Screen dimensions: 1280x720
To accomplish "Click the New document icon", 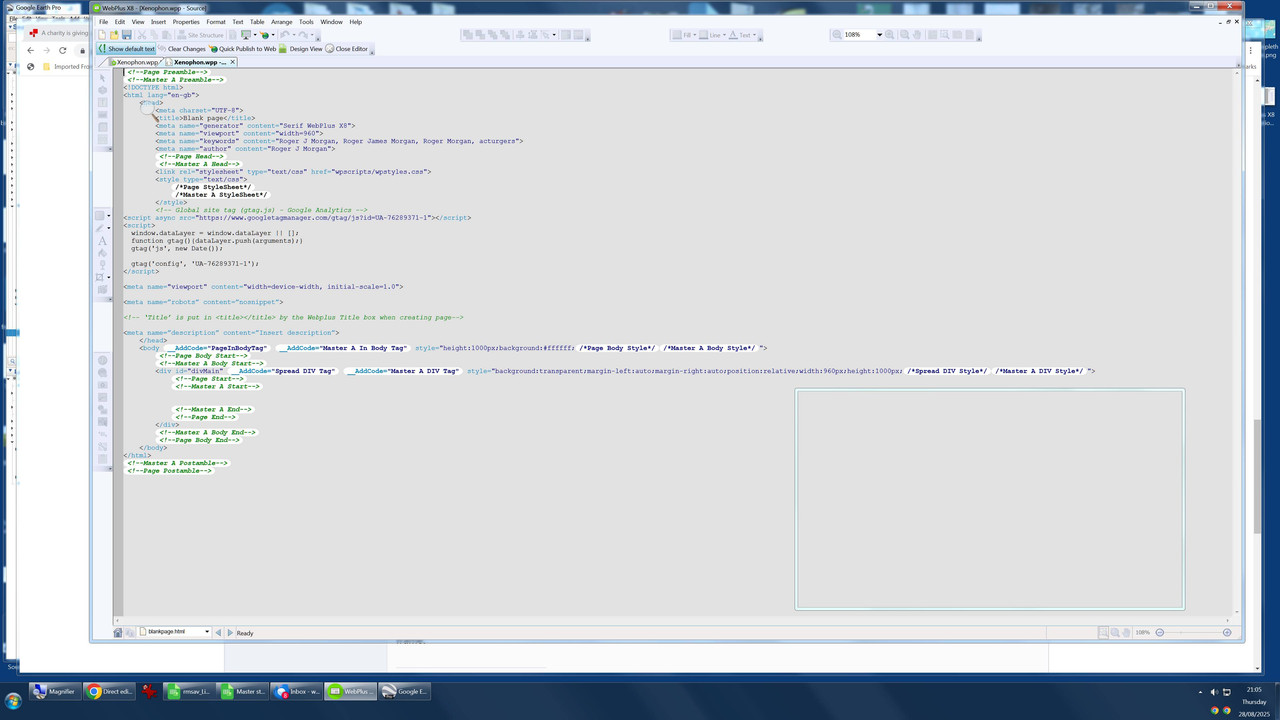I will [x=101, y=35].
